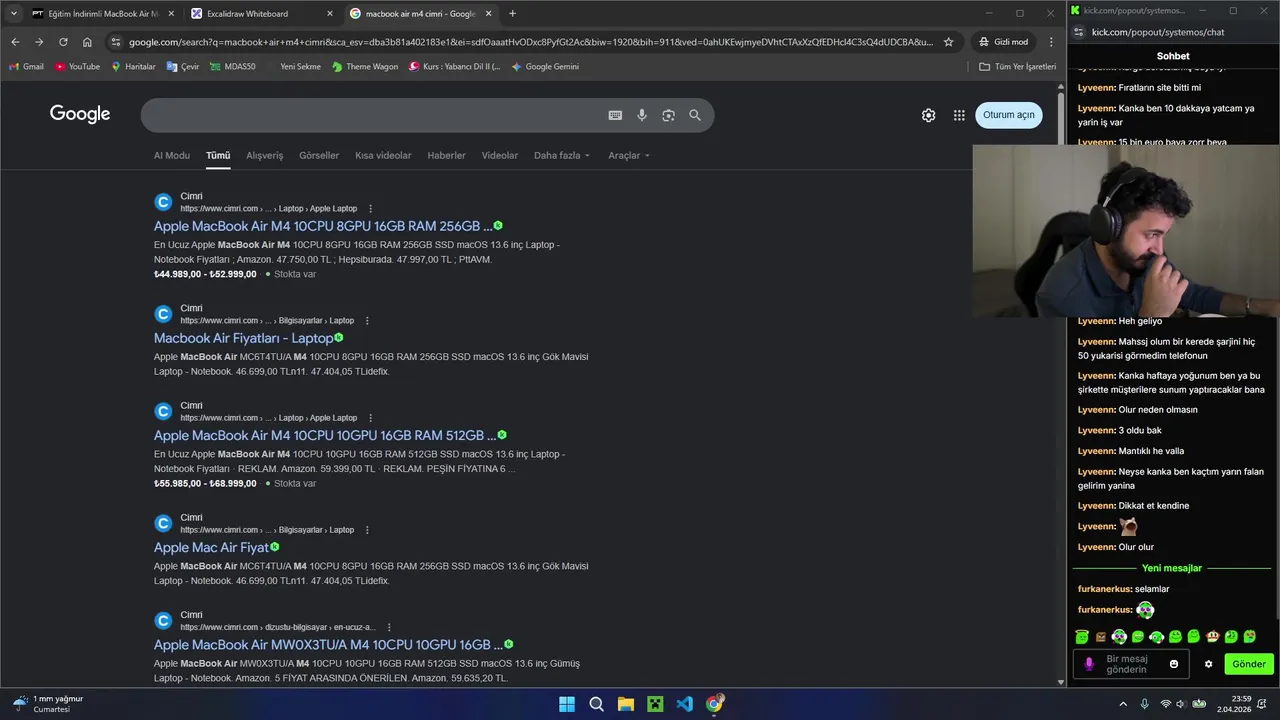
Task: Open the weather widget on taskbar
Action: coord(48,704)
